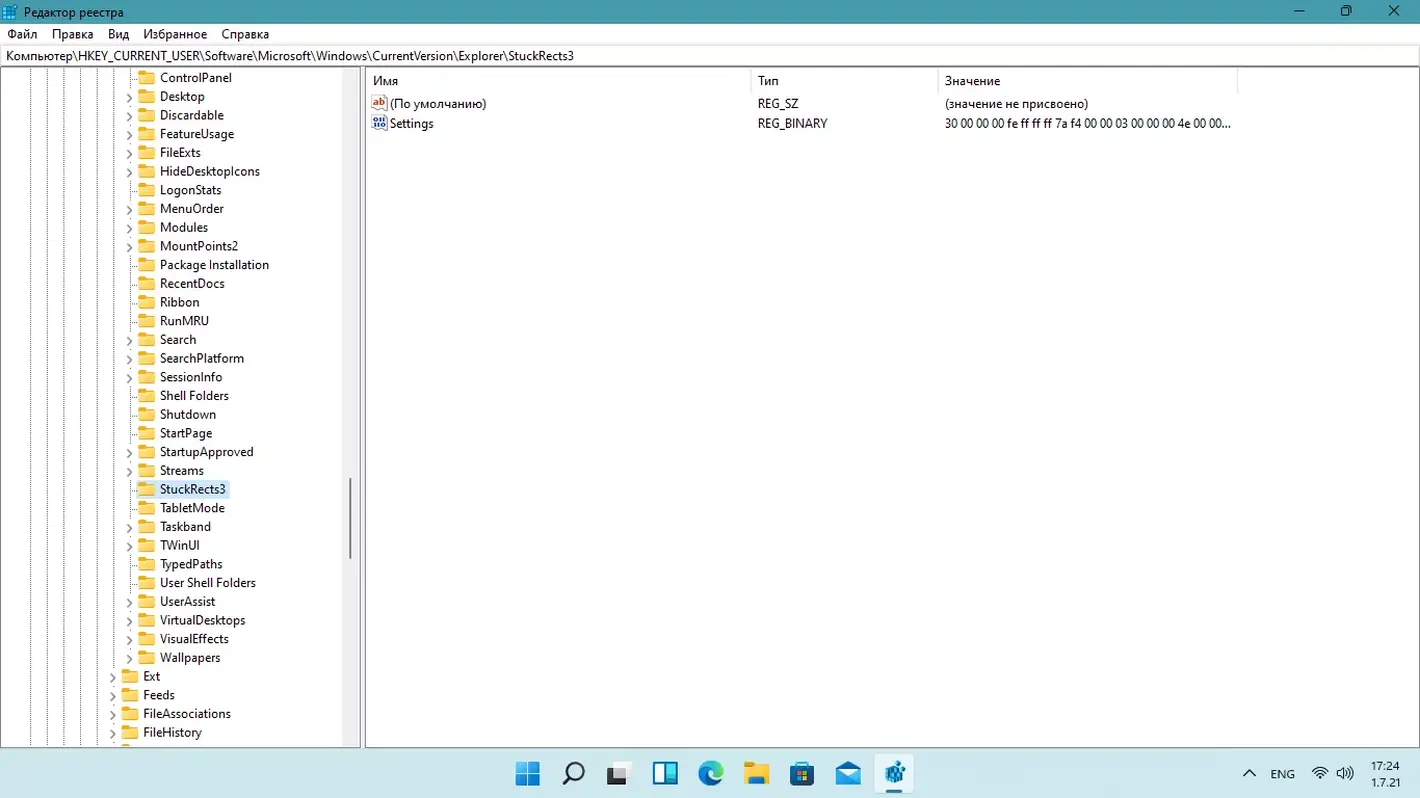Open the Mail app from the taskbar
Screen dimensions: 1420x798
[847, 773]
